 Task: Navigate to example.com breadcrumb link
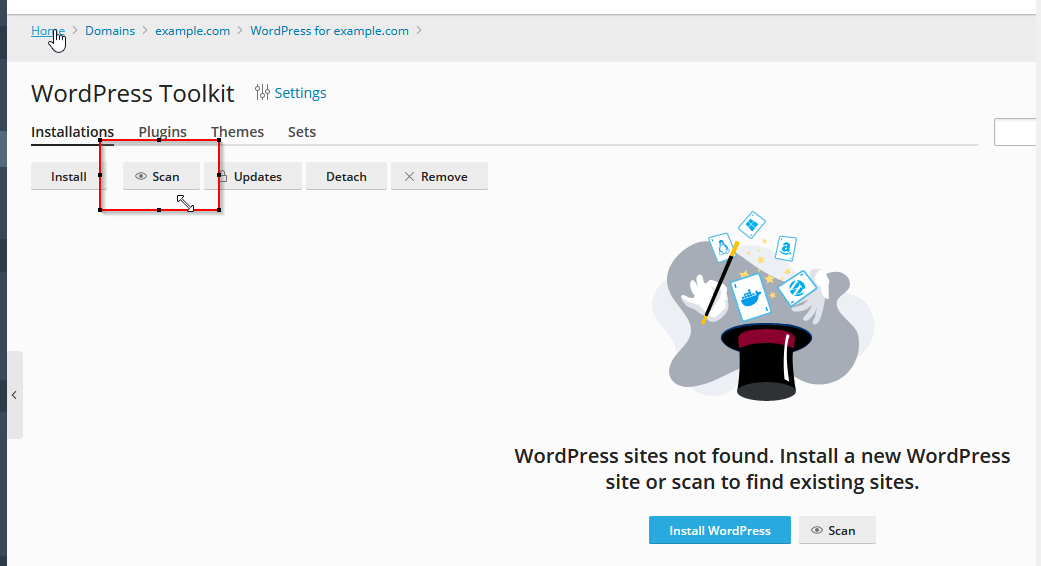[192, 31]
